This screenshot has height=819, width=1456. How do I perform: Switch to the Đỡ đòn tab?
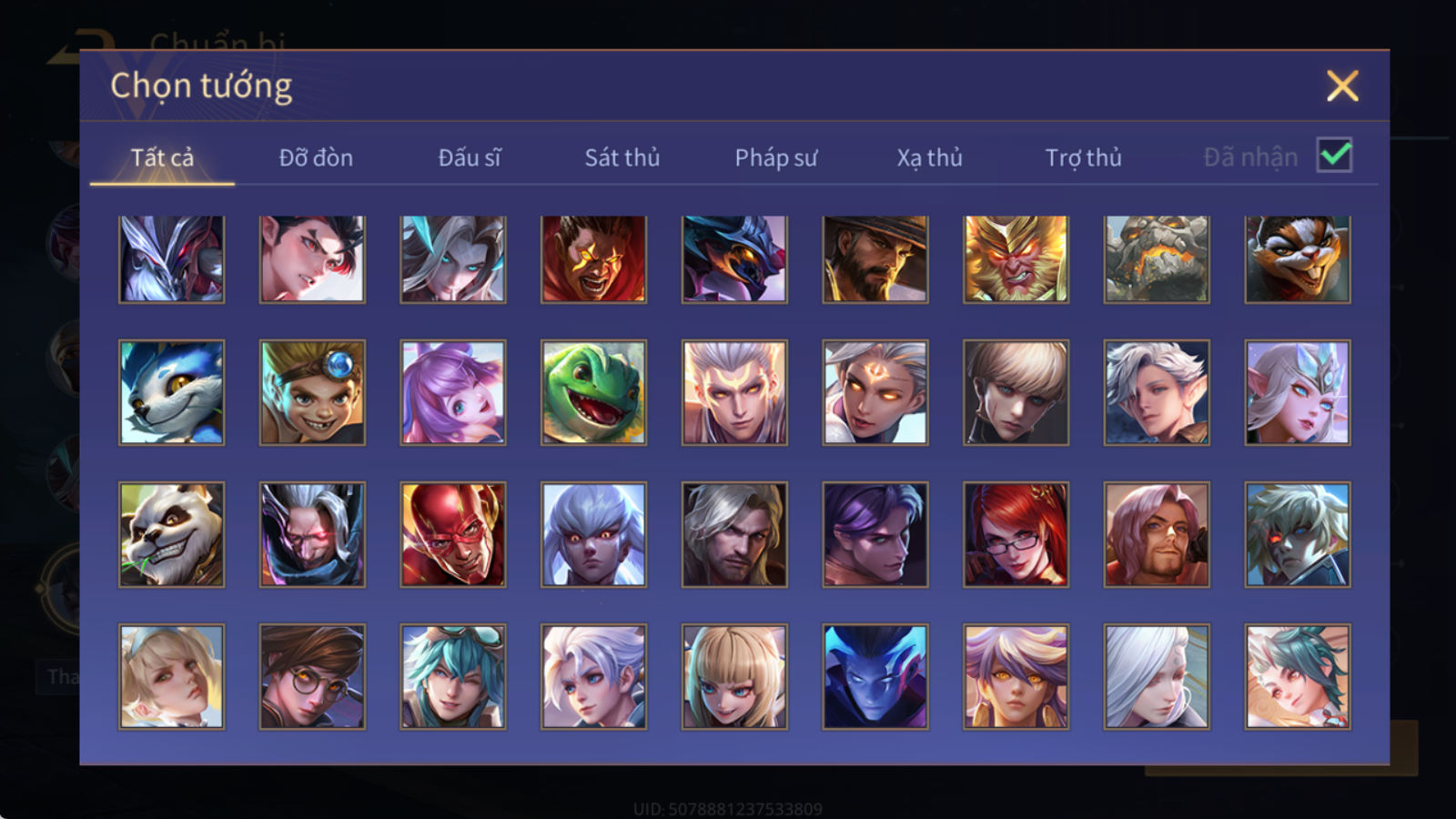point(316,157)
